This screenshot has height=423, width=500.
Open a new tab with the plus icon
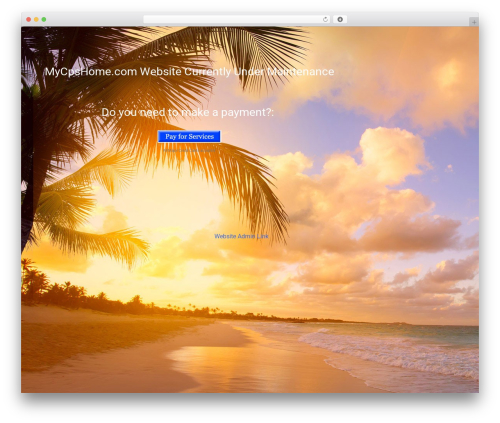click(474, 22)
